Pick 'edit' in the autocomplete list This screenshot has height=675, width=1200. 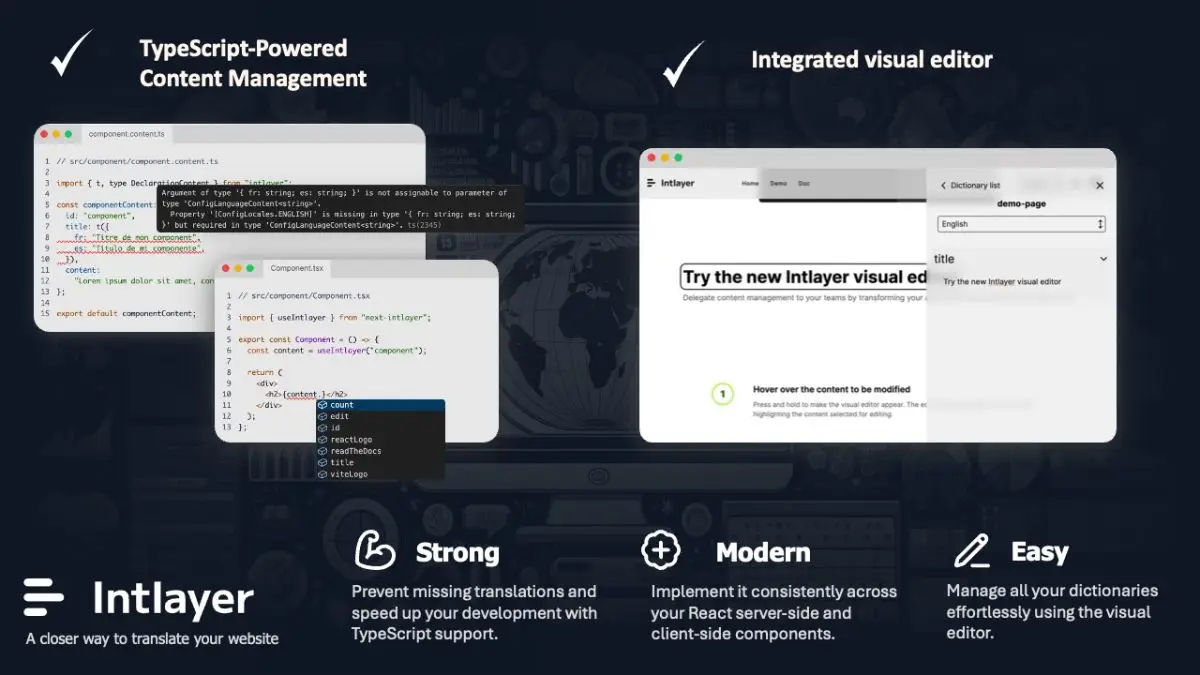click(340, 417)
